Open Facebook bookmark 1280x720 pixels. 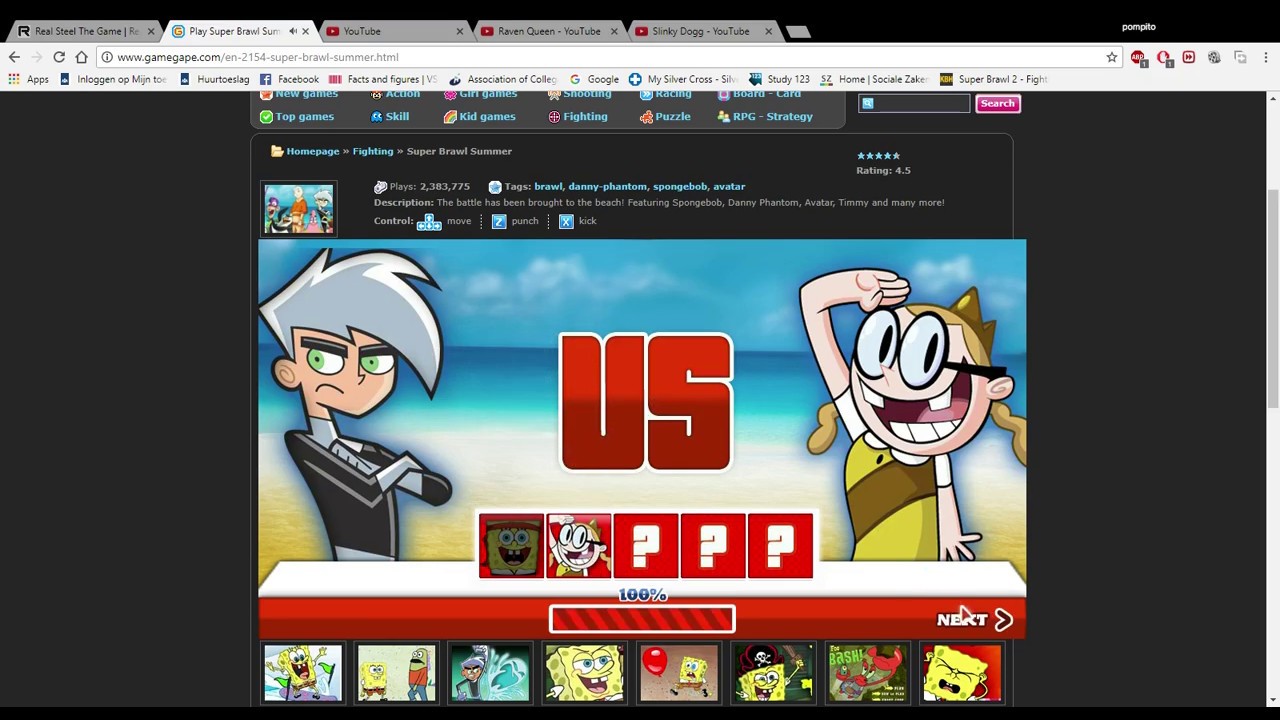point(289,79)
